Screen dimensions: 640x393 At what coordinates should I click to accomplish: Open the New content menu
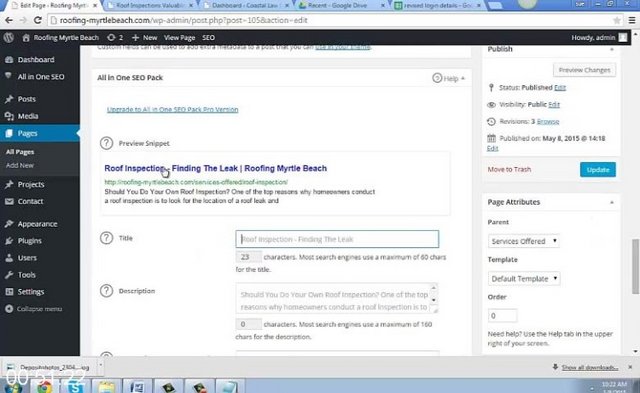tap(144, 38)
